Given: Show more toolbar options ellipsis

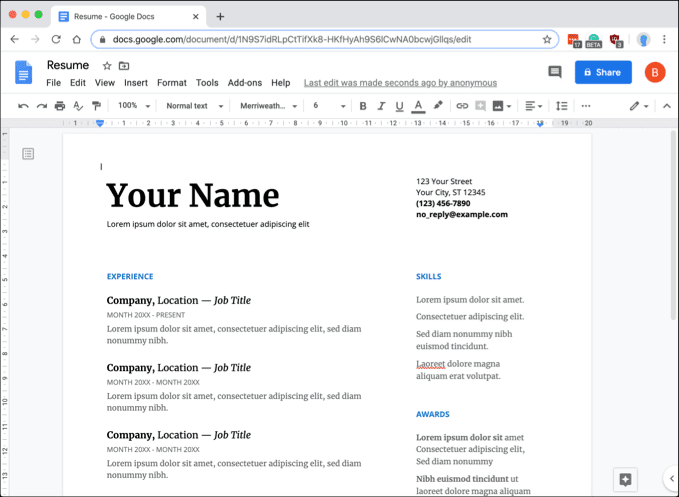Looking at the screenshot, I should click(585, 106).
